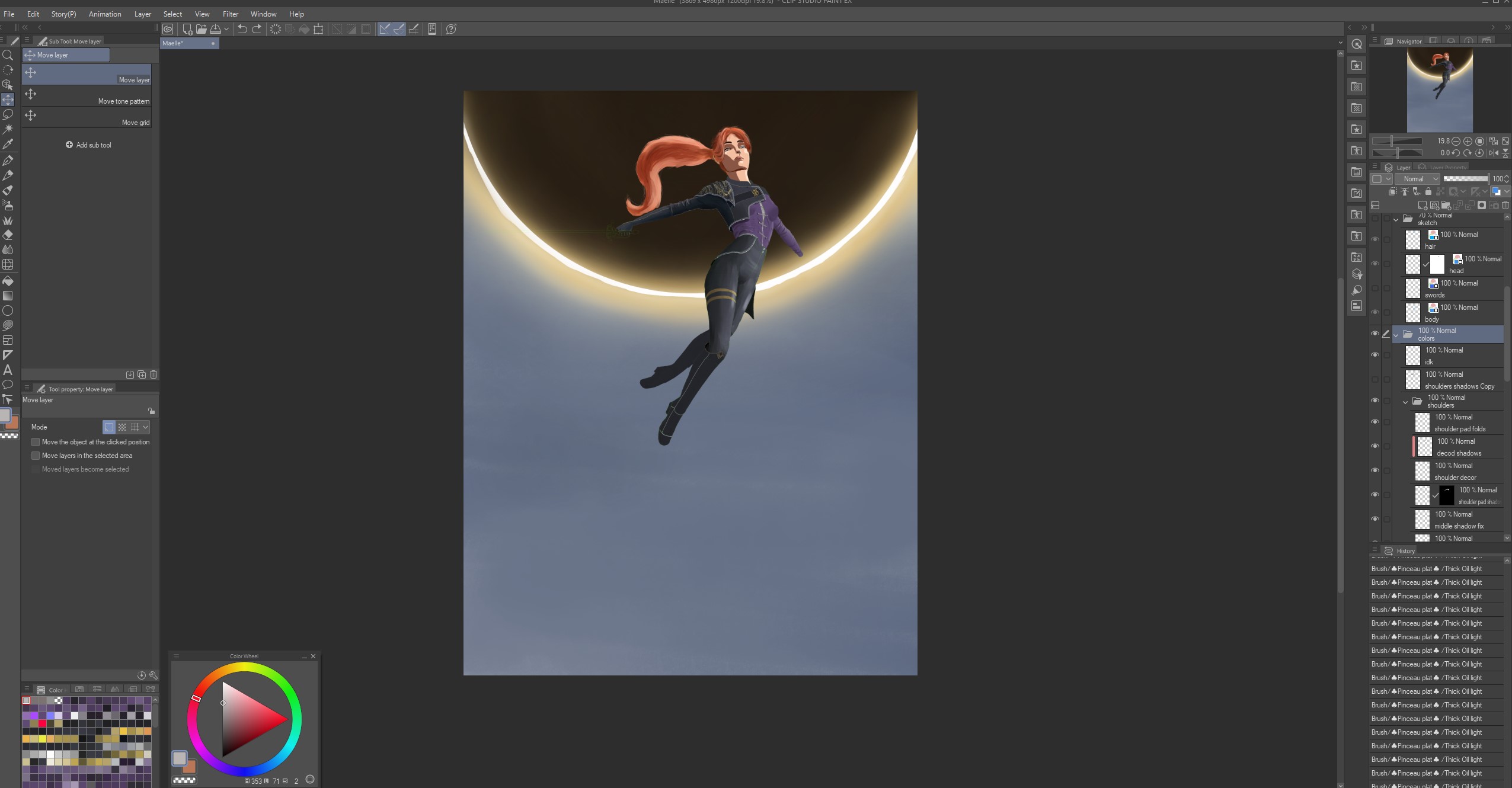Screen dimensions: 1512x788
Task: Click New raster layer icon in Layer panel
Action: pos(1422,206)
